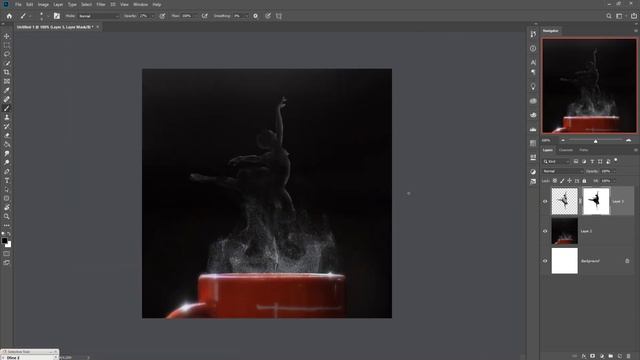Click the background color swatch
The height and width of the screenshot is (360, 640).
[x=8, y=244]
